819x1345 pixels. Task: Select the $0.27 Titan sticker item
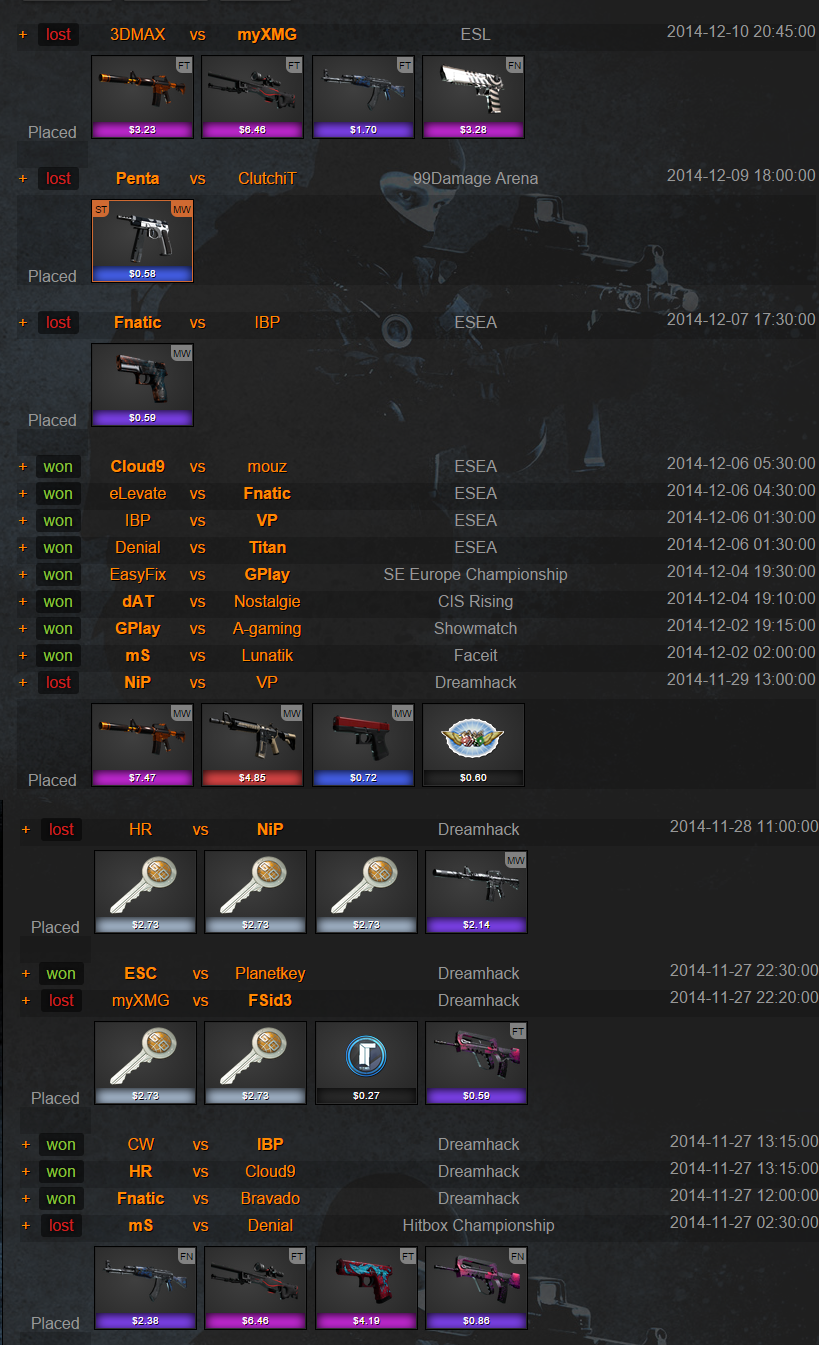tap(366, 1063)
